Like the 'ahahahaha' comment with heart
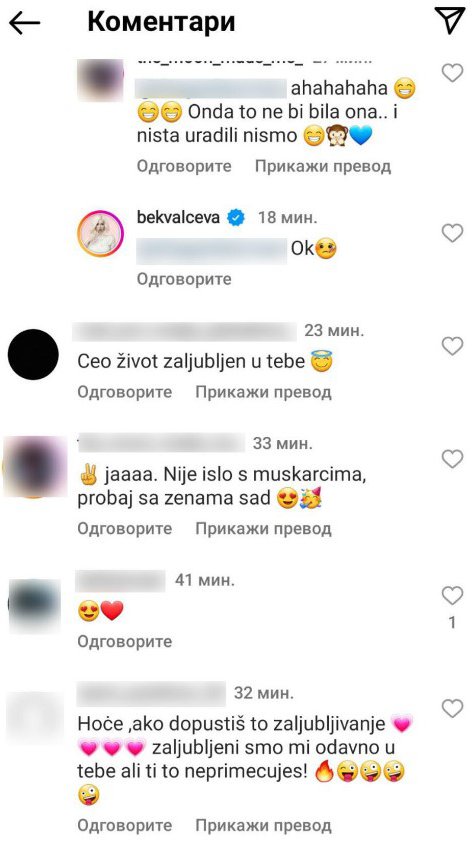Viewport: 475px width, 844px height. pos(452,73)
